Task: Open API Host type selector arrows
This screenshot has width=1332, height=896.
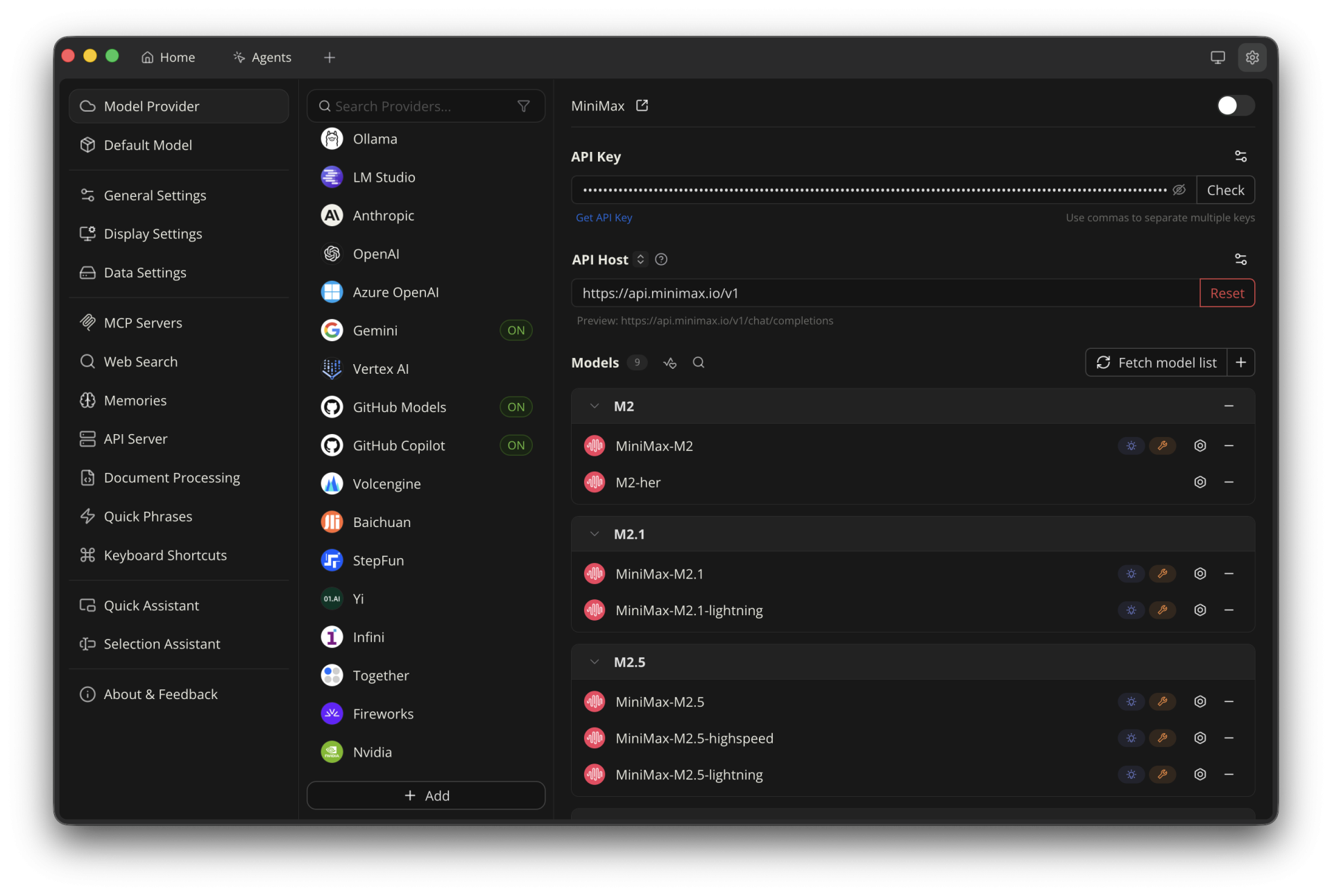Action: point(640,259)
